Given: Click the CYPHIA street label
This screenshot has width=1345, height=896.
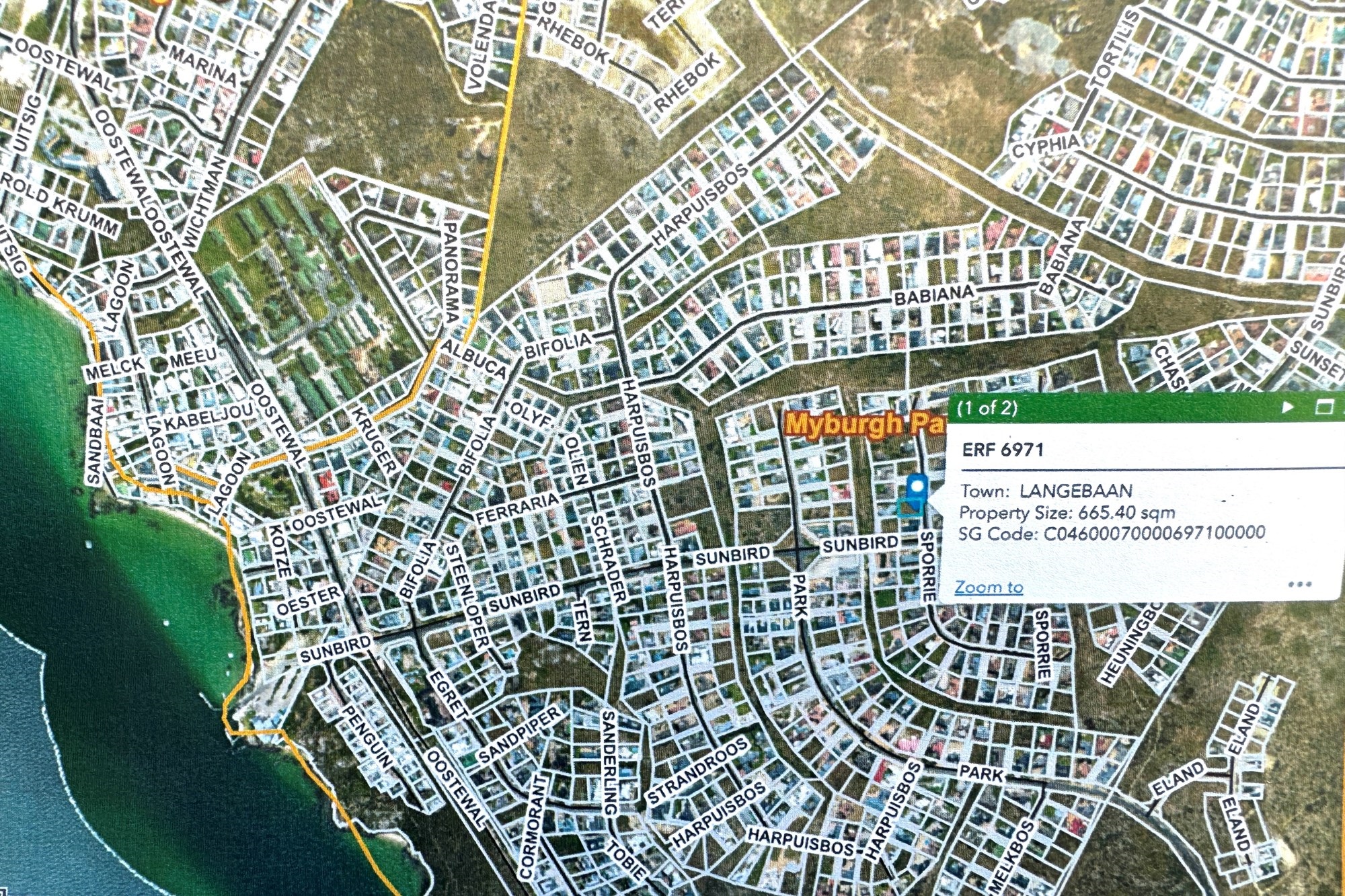Looking at the screenshot, I should (x=1046, y=146).
